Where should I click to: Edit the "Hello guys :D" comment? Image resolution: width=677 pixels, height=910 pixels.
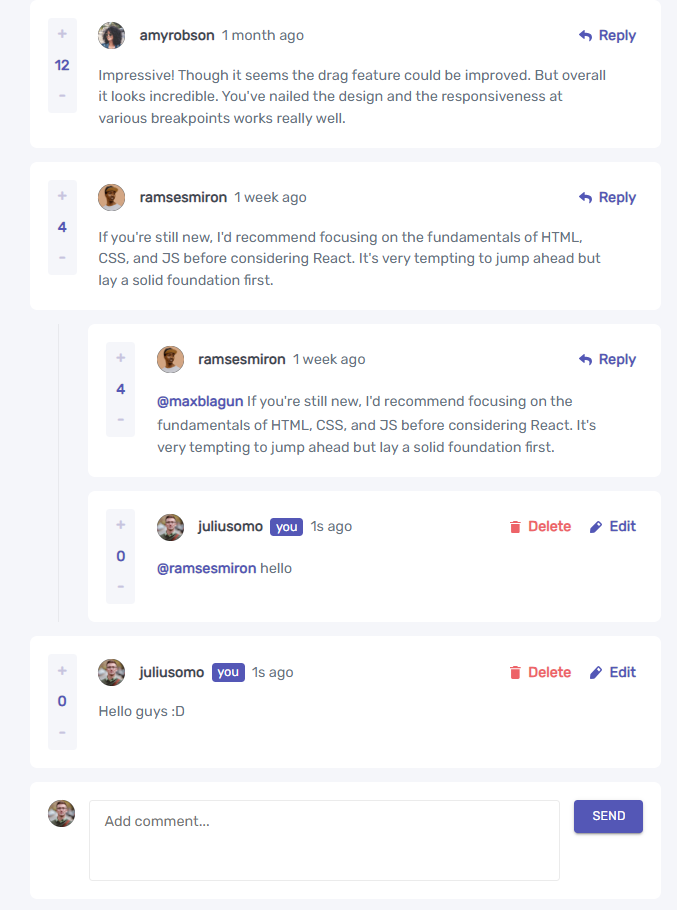coord(613,672)
